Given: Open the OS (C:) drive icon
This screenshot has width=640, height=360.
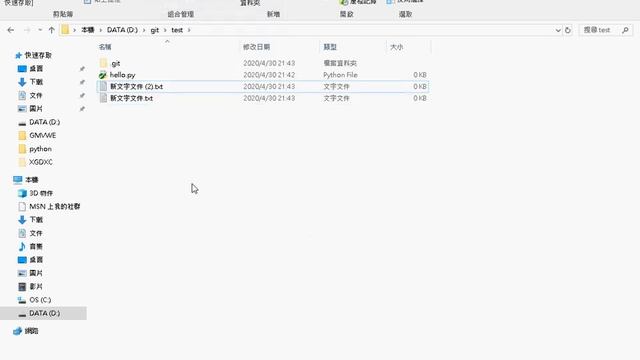Looking at the screenshot, I should pos(22,300).
